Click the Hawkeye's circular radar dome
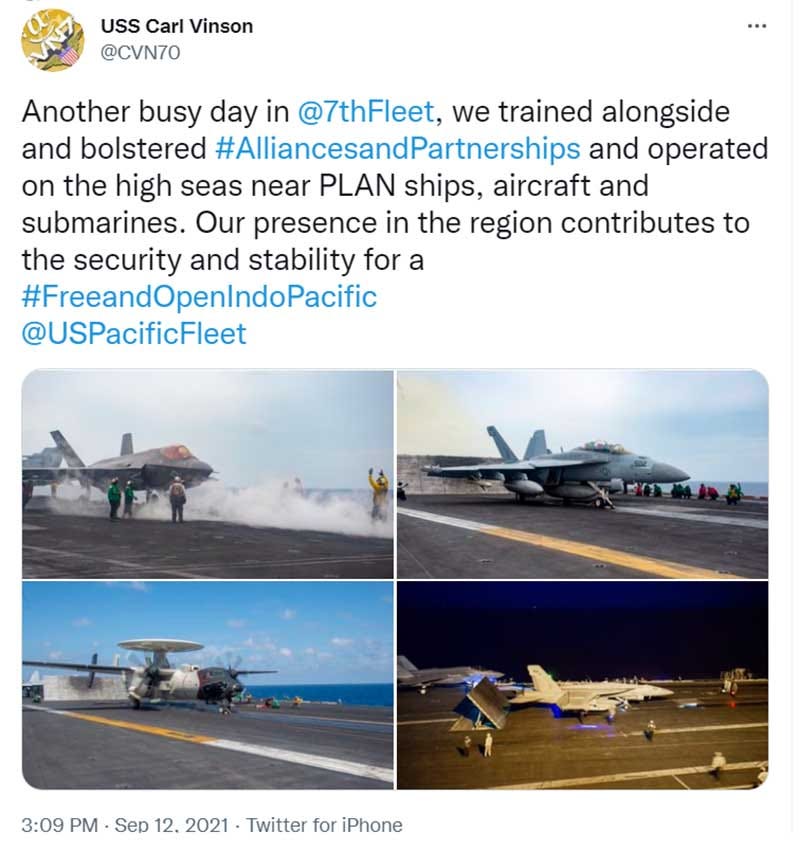800x851 pixels. click(160, 646)
